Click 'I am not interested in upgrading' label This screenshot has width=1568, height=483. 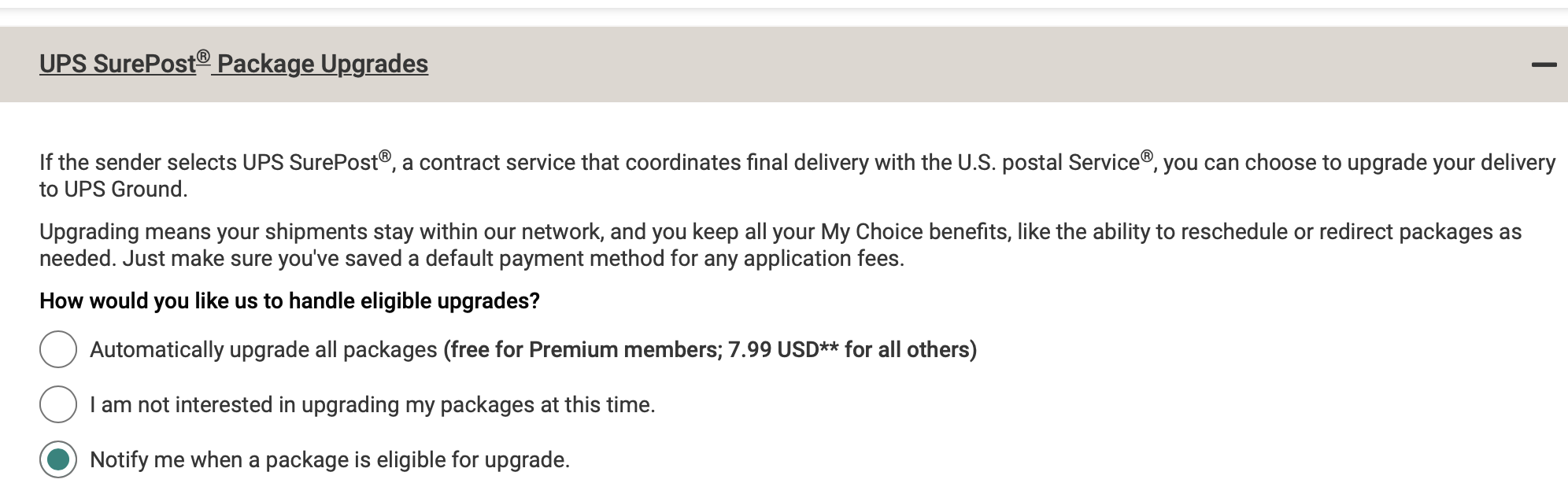pos(372,405)
